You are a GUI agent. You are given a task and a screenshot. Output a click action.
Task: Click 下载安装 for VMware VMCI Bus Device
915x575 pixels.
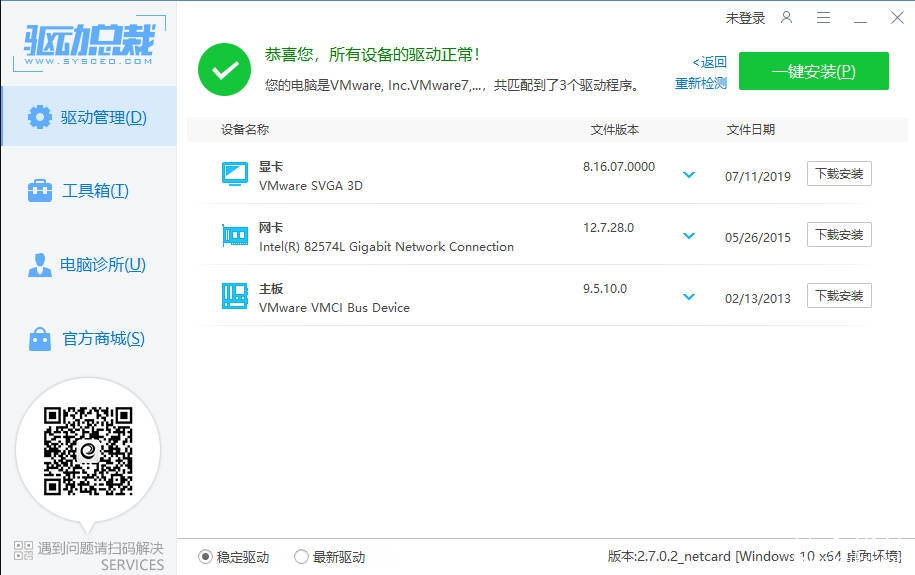[839, 295]
